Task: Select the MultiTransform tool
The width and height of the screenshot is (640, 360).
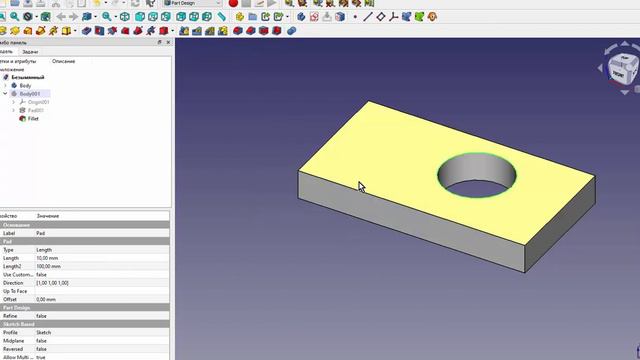Action: pyautogui.click(x=223, y=31)
